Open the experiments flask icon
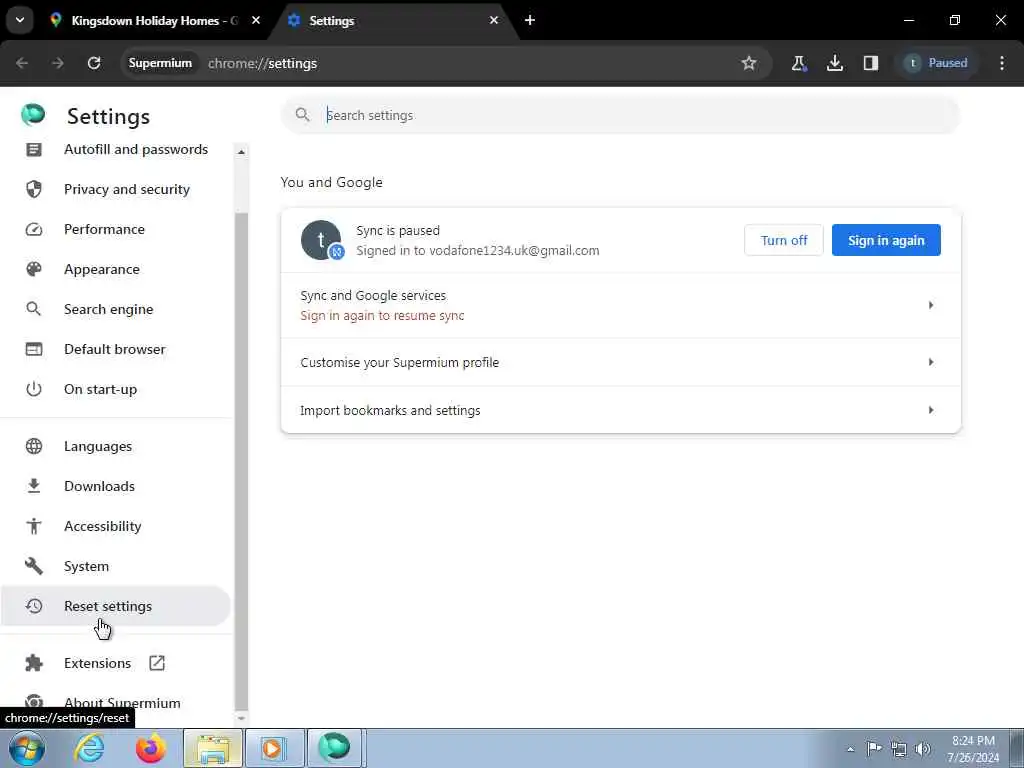This screenshot has width=1024, height=768. click(x=799, y=63)
